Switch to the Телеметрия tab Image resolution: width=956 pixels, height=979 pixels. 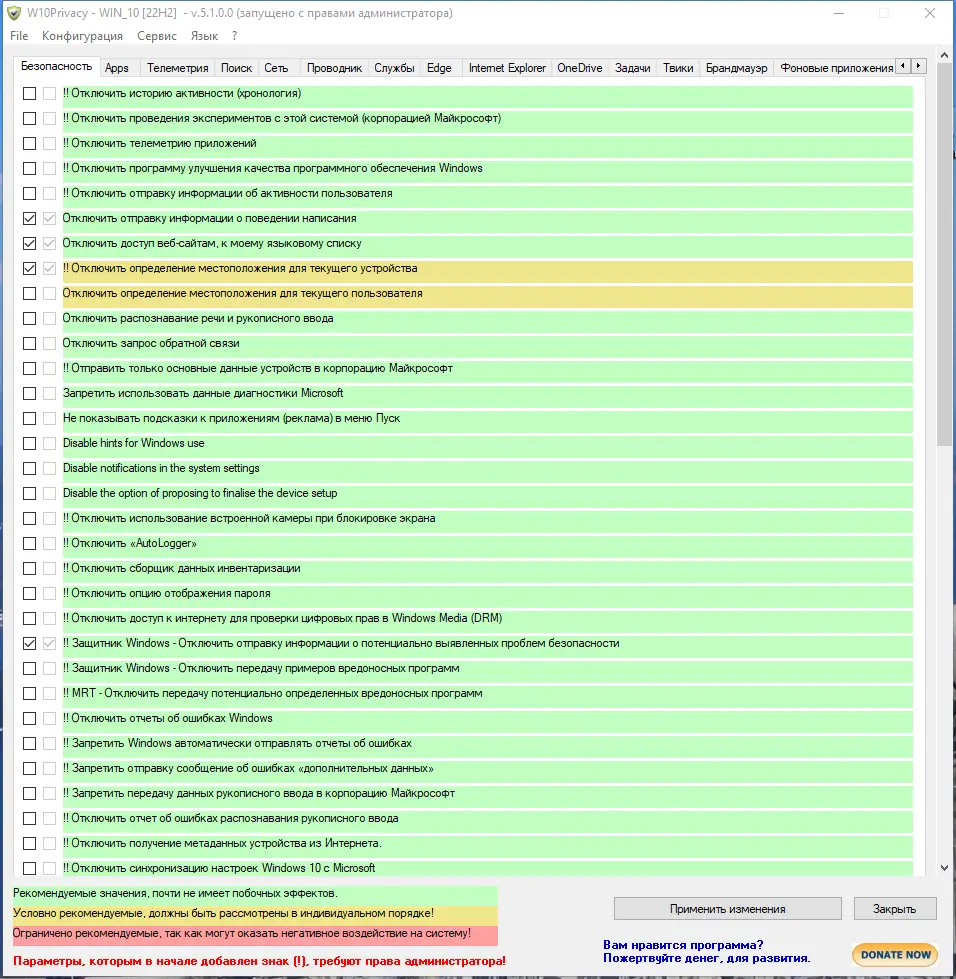pos(177,68)
